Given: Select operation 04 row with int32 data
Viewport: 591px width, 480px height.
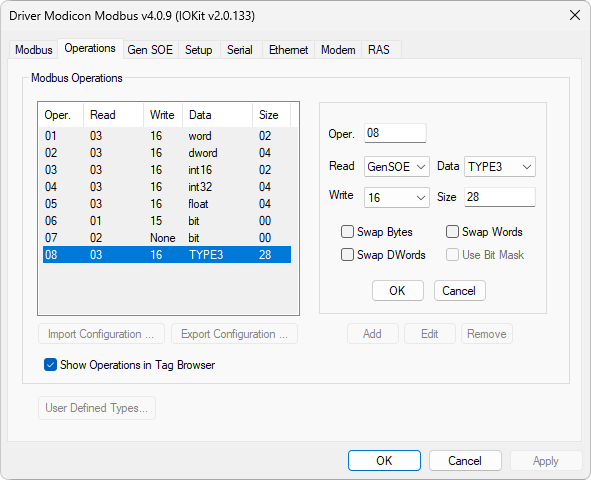Looking at the screenshot, I should coord(167,186).
